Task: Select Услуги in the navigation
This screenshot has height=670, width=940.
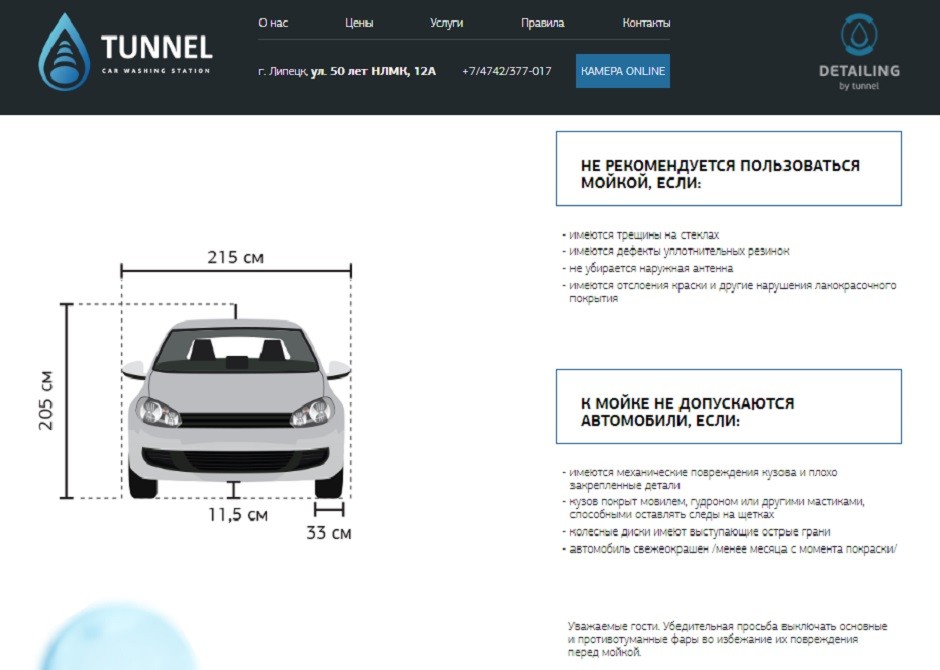Action: coord(446,23)
